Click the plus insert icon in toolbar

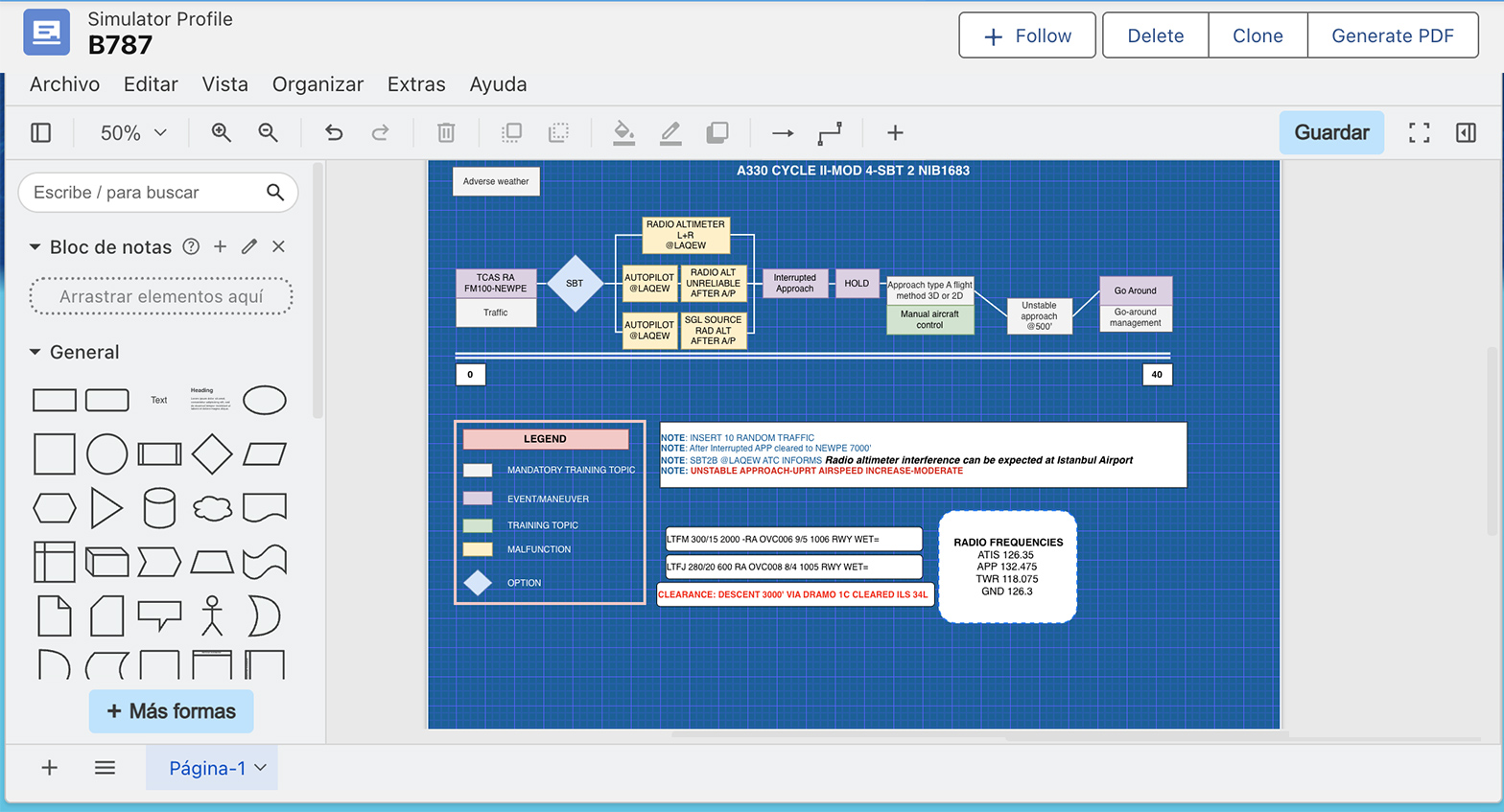895,133
